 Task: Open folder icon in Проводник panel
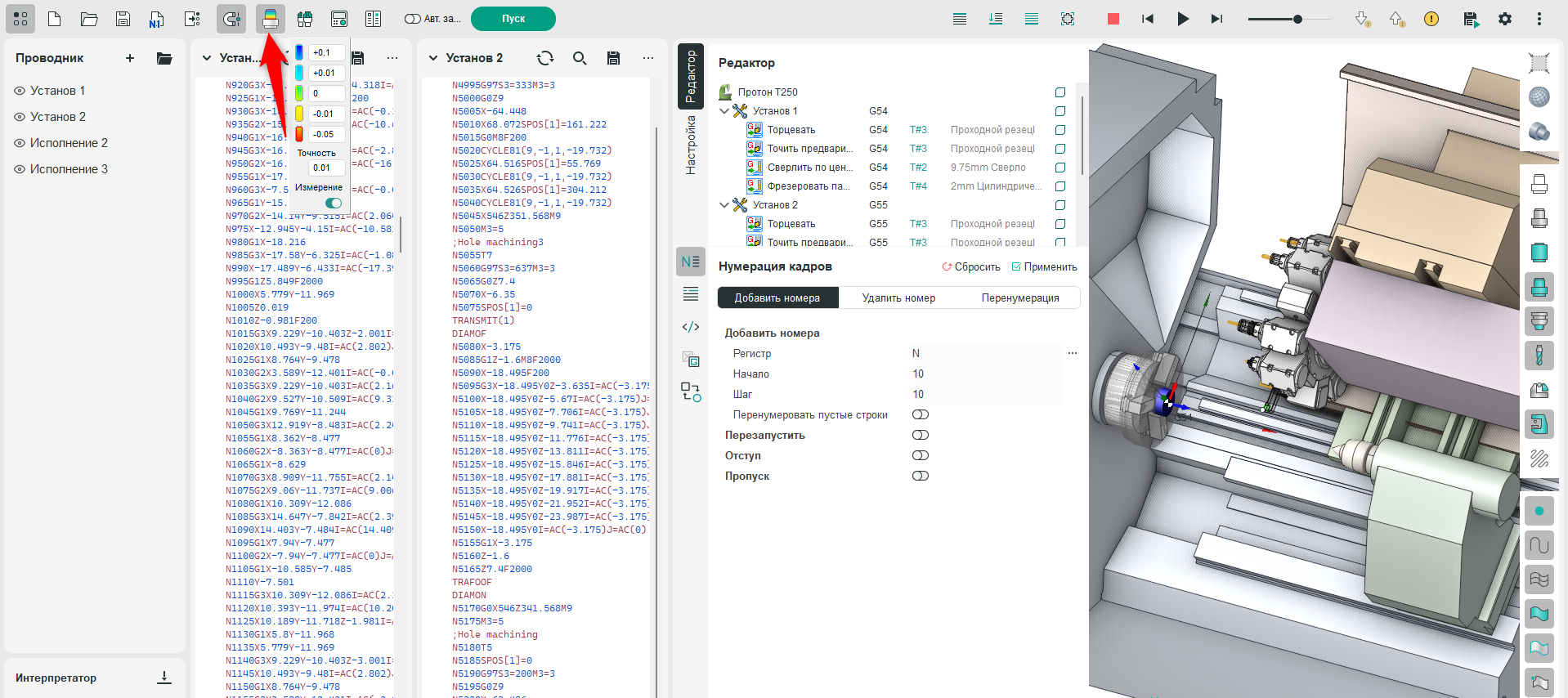point(164,58)
